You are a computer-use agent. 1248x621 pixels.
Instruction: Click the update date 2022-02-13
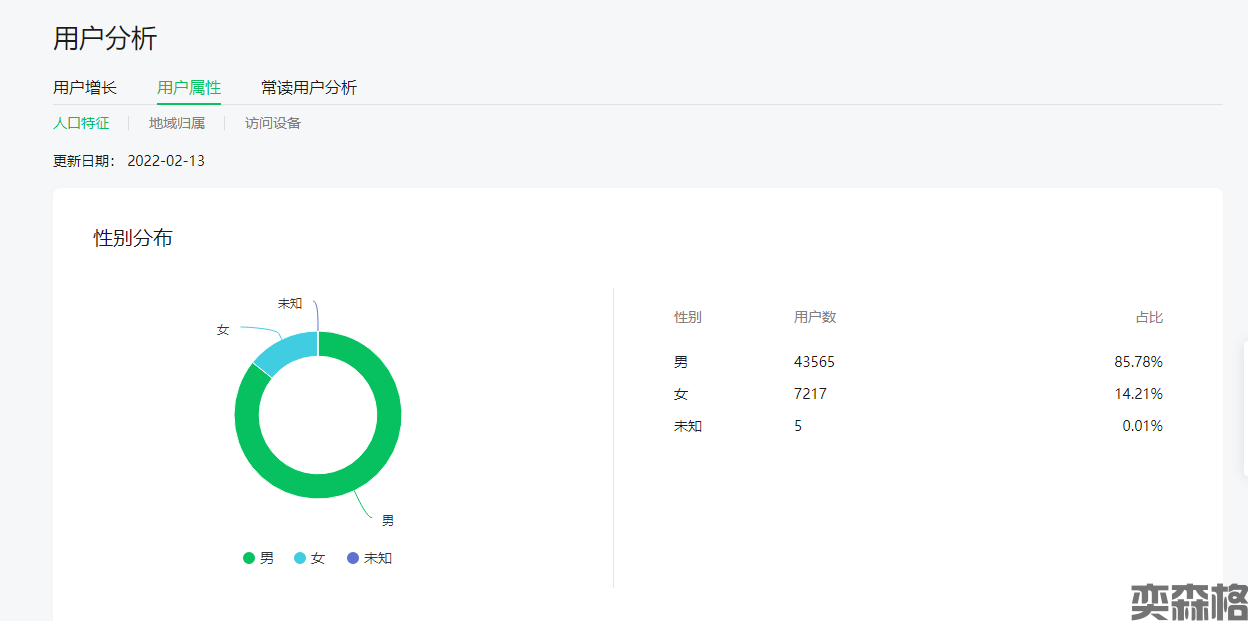point(166,161)
